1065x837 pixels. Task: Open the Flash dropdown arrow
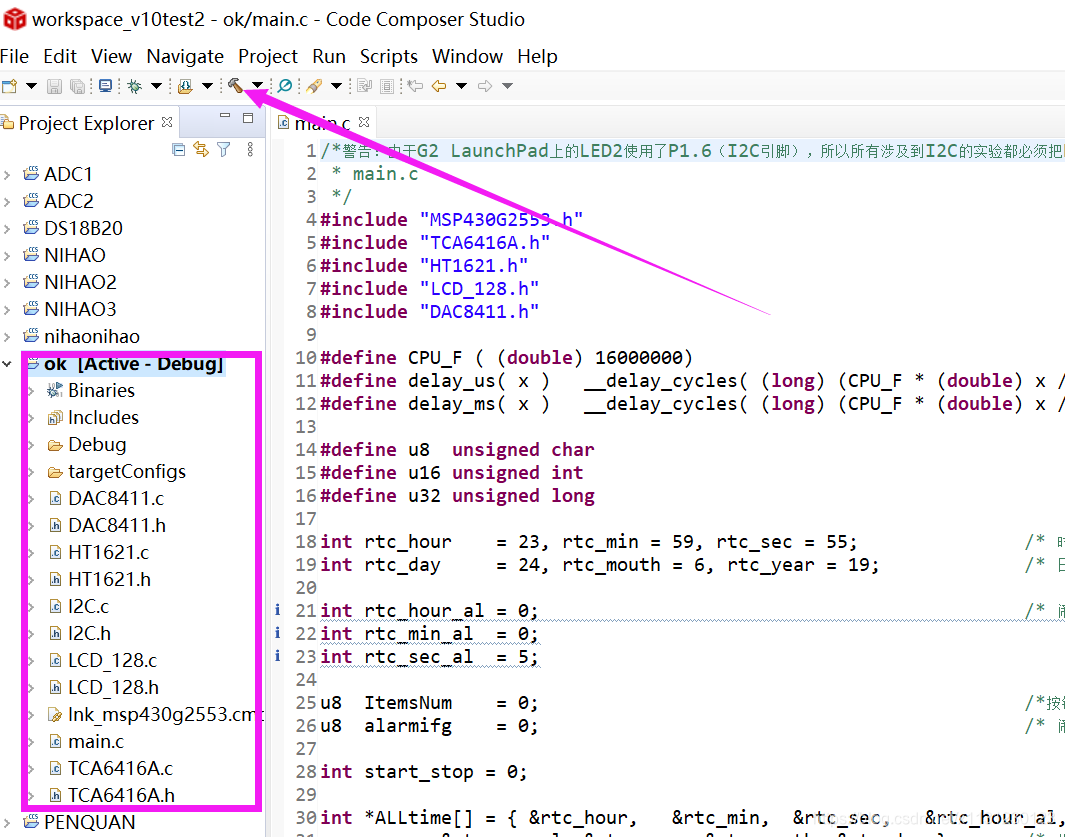(207, 86)
